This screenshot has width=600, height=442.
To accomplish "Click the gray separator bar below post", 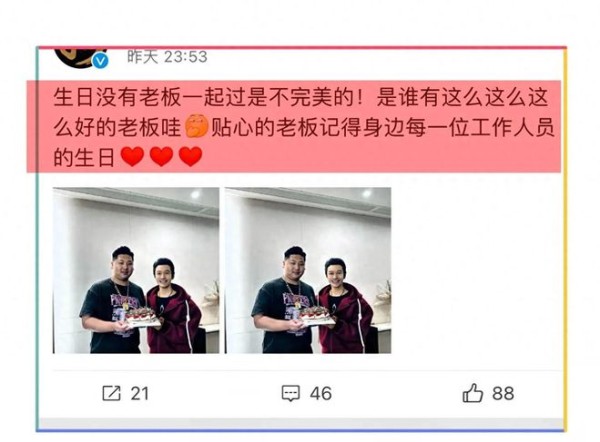I will pyautogui.click(x=301, y=423).
